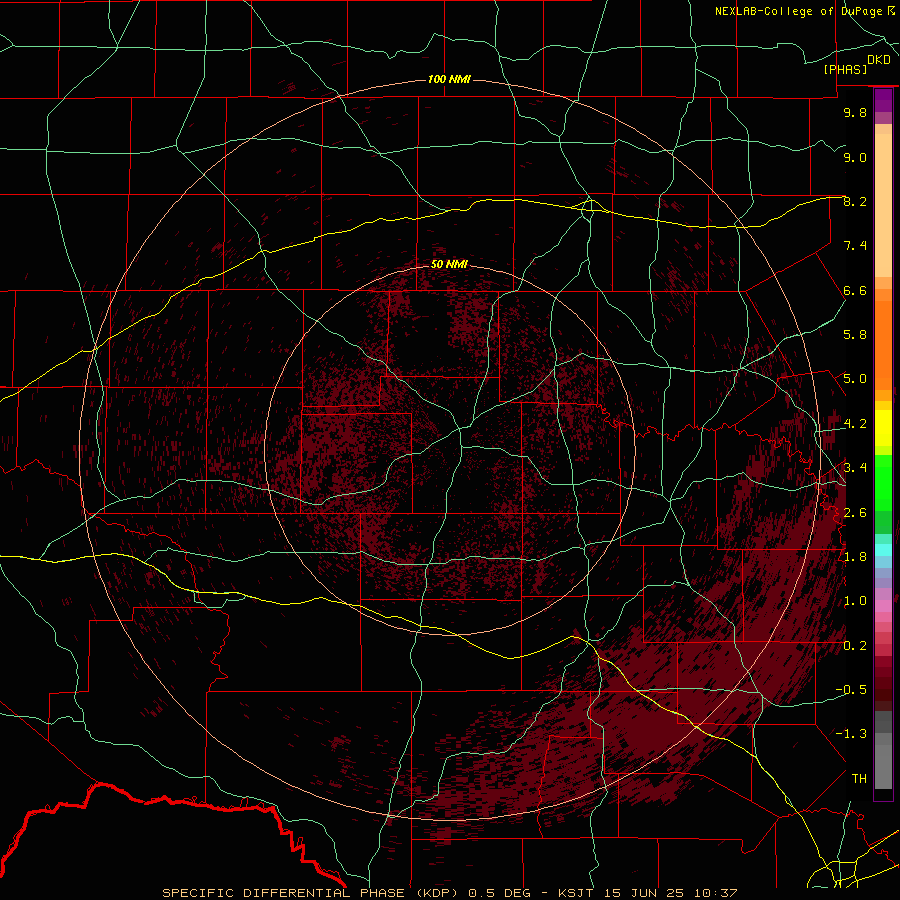Click the -0.5 scale value
Image resolution: width=900 pixels, height=900 pixels.
coord(851,690)
